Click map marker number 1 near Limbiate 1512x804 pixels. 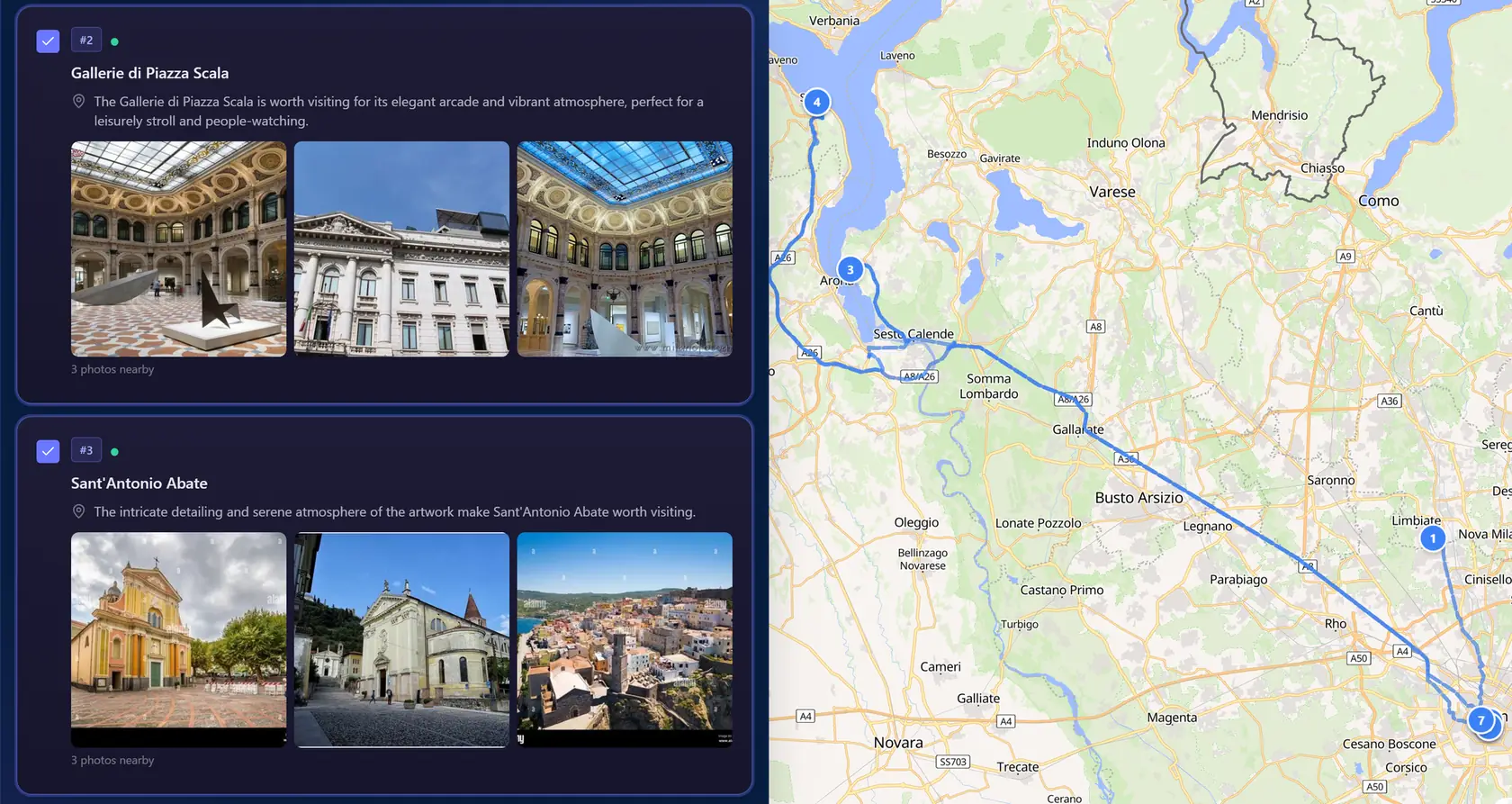[1433, 538]
